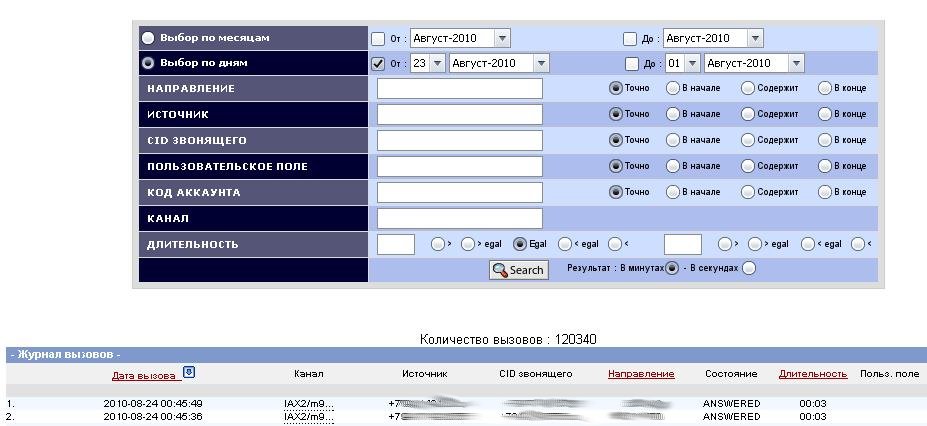Select the Выбор по дням radio button
Viewport: 927px width, 426px height.
(148, 63)
